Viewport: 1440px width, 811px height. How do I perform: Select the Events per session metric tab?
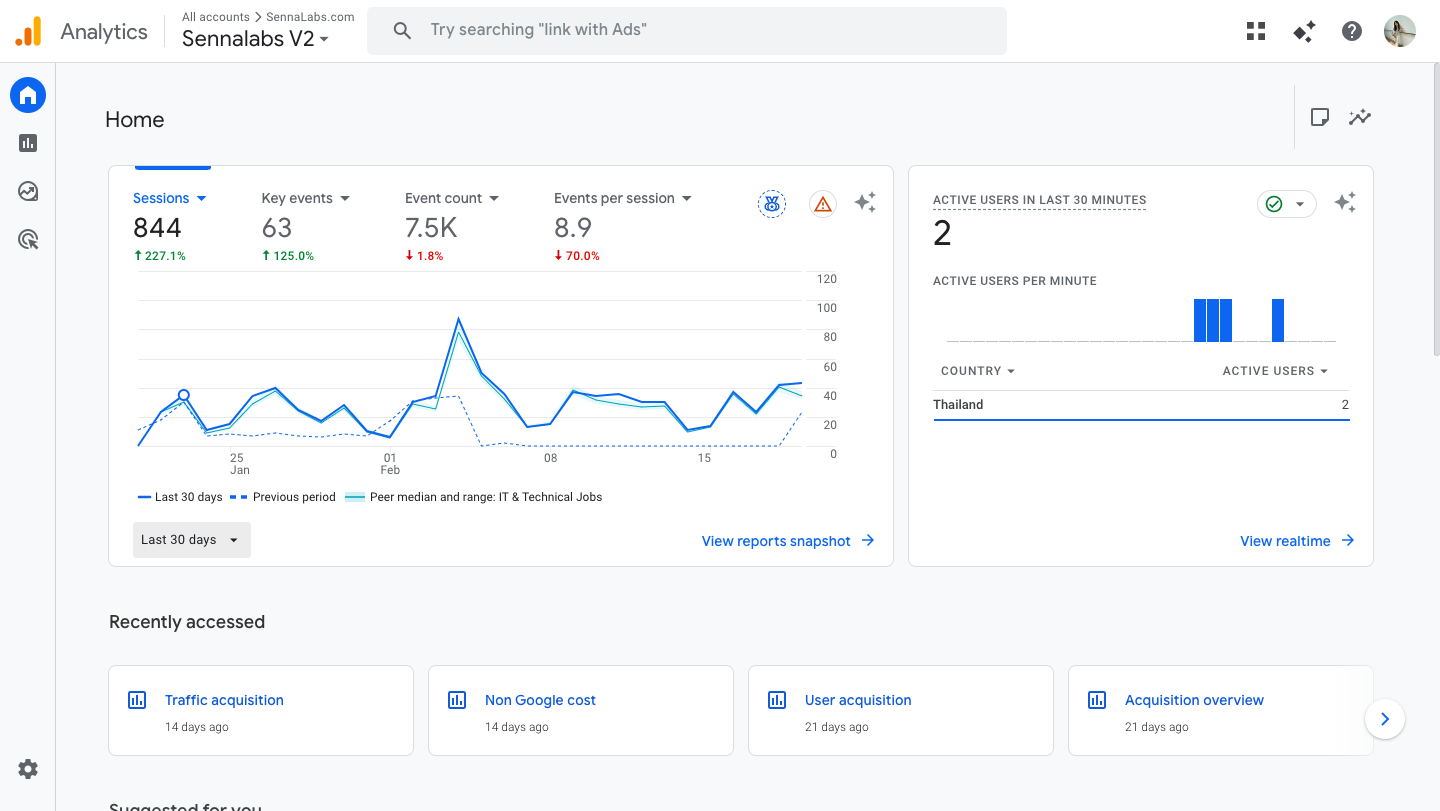(622, 198)
